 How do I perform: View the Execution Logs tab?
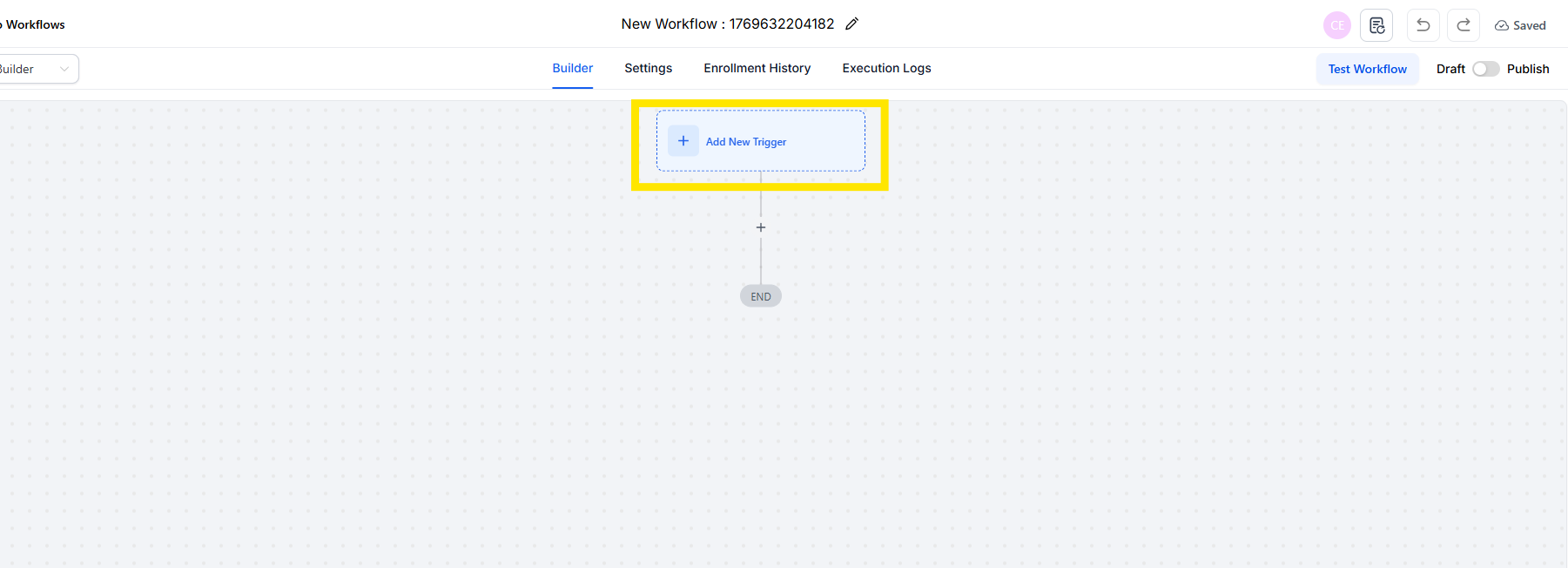(886, 68)
